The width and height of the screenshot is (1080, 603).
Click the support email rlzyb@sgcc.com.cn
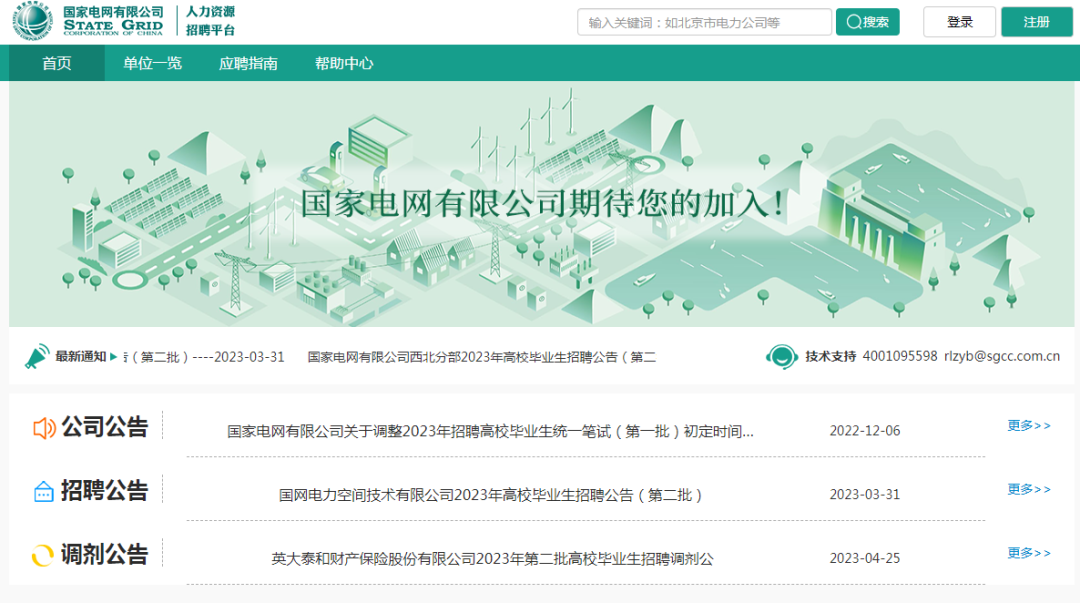click(1001, 356)
